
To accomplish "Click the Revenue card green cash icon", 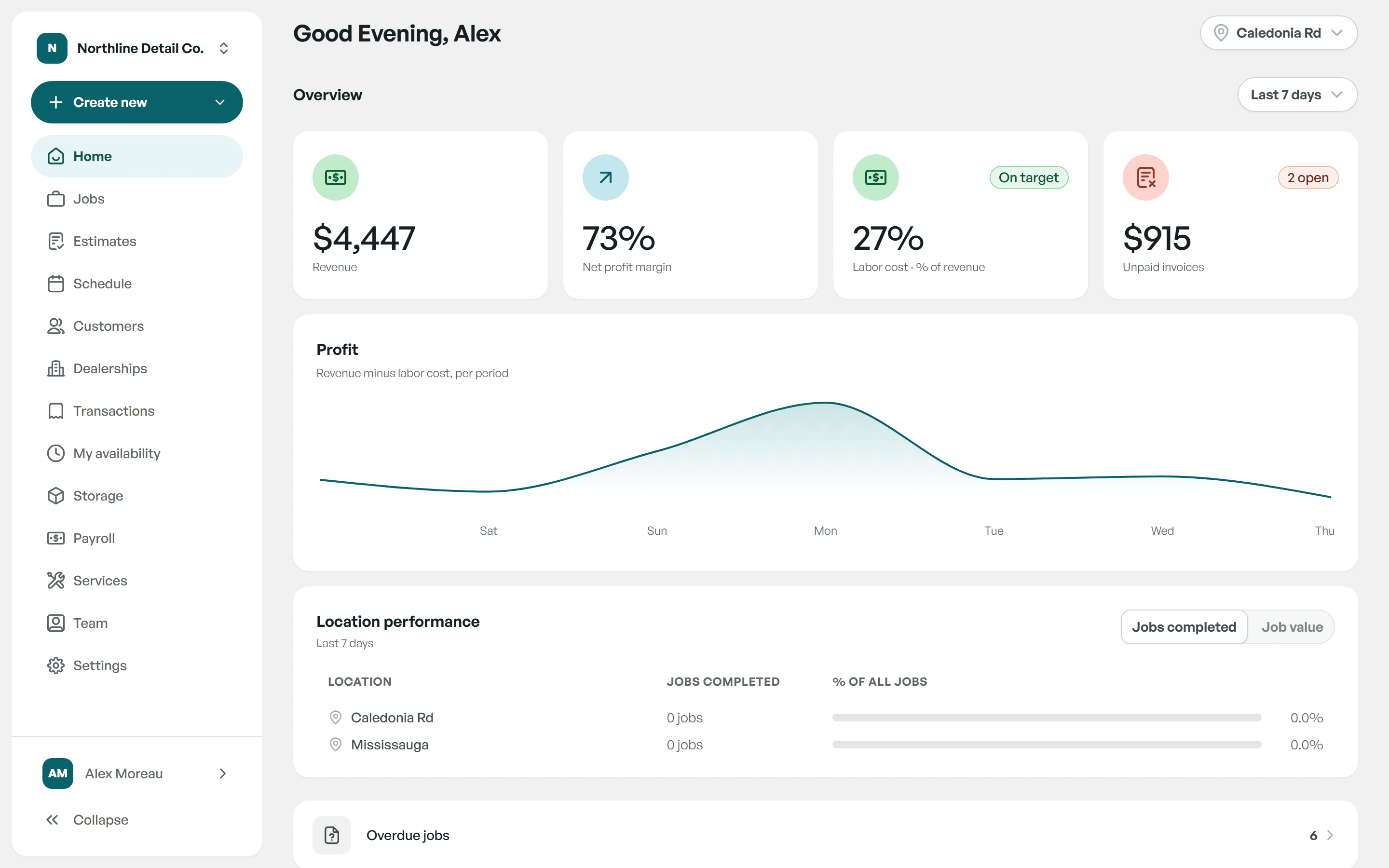I will 336,177.
